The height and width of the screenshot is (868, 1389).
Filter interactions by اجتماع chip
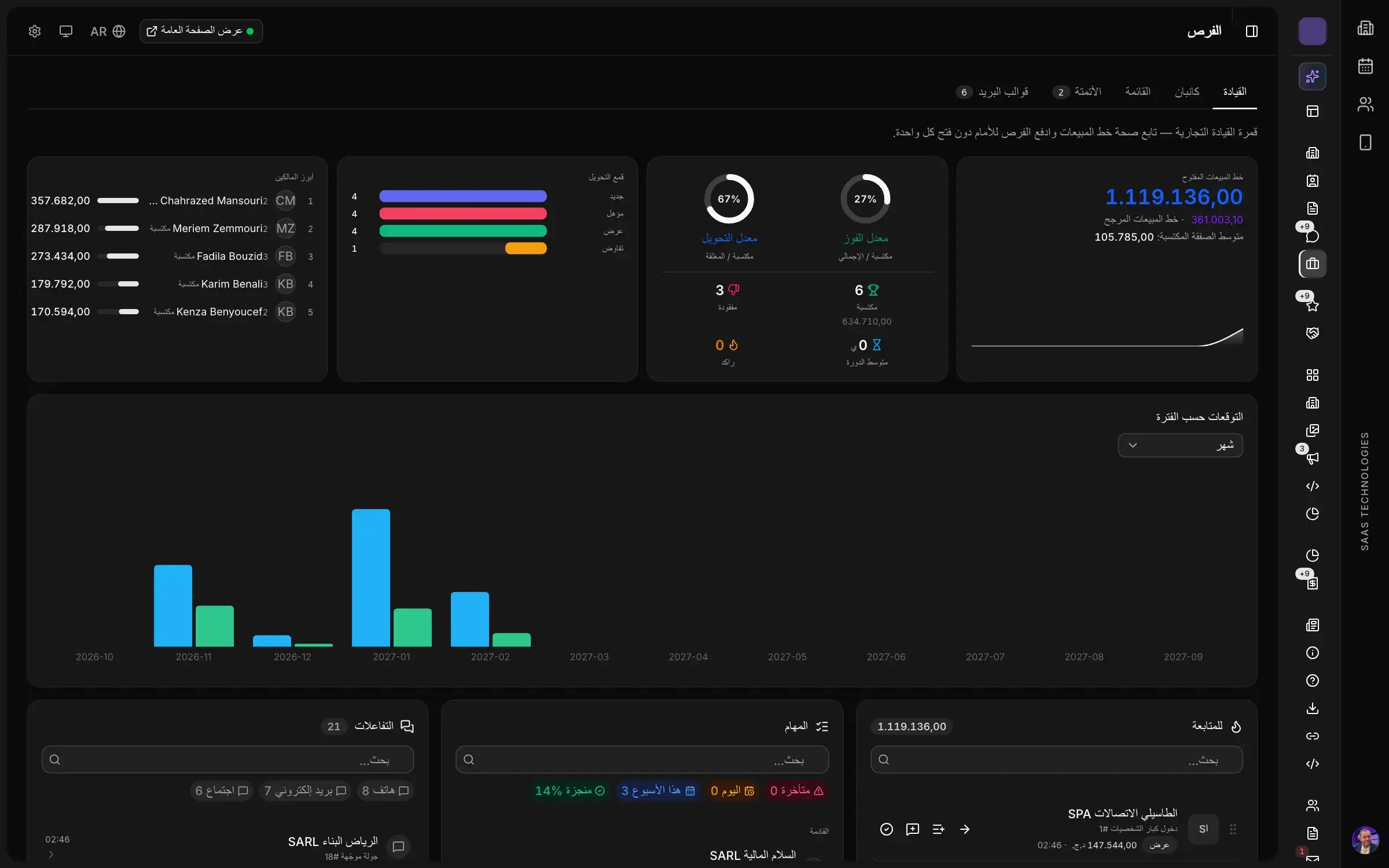222,790
